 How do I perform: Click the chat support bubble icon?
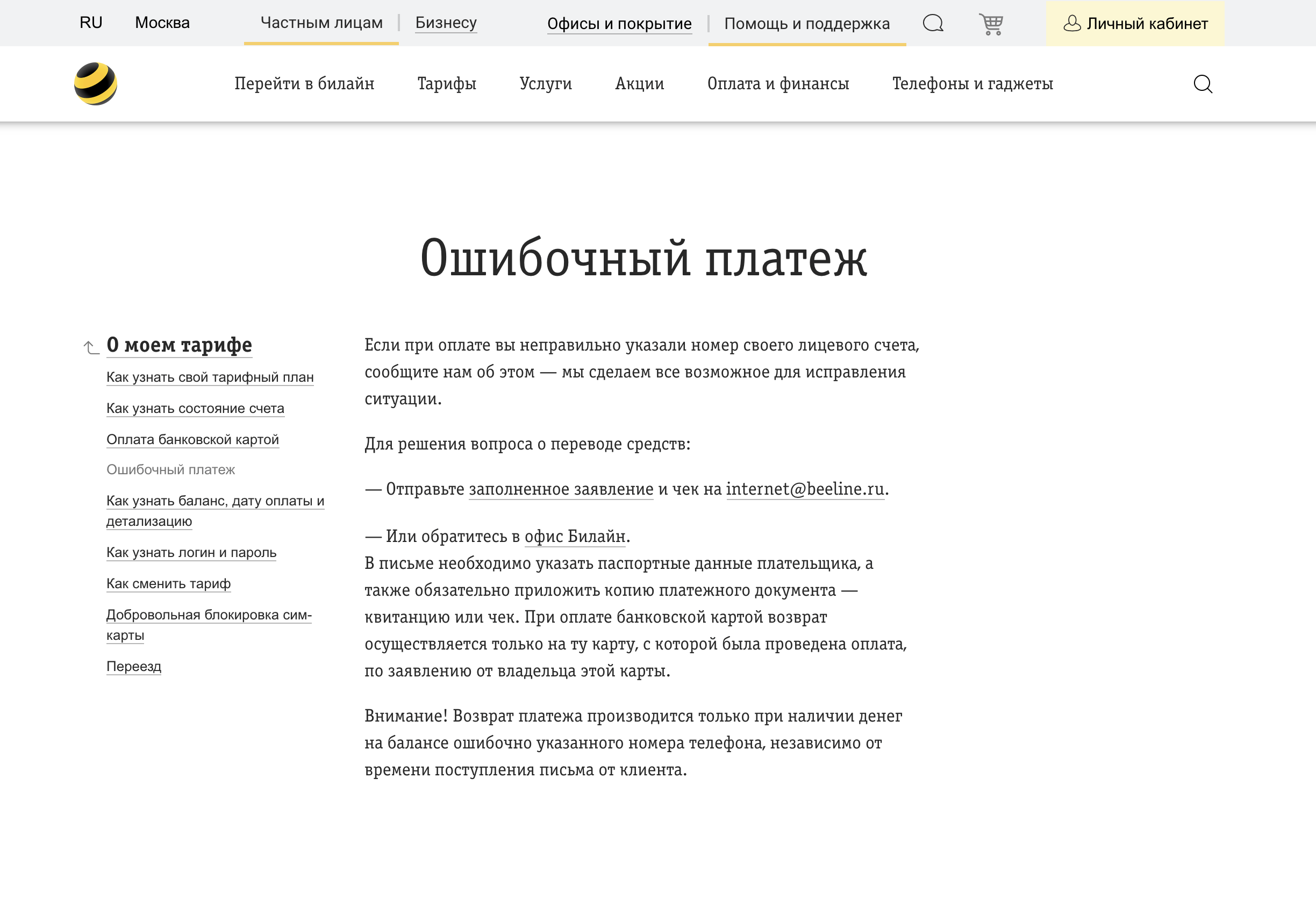coord(932,24)
